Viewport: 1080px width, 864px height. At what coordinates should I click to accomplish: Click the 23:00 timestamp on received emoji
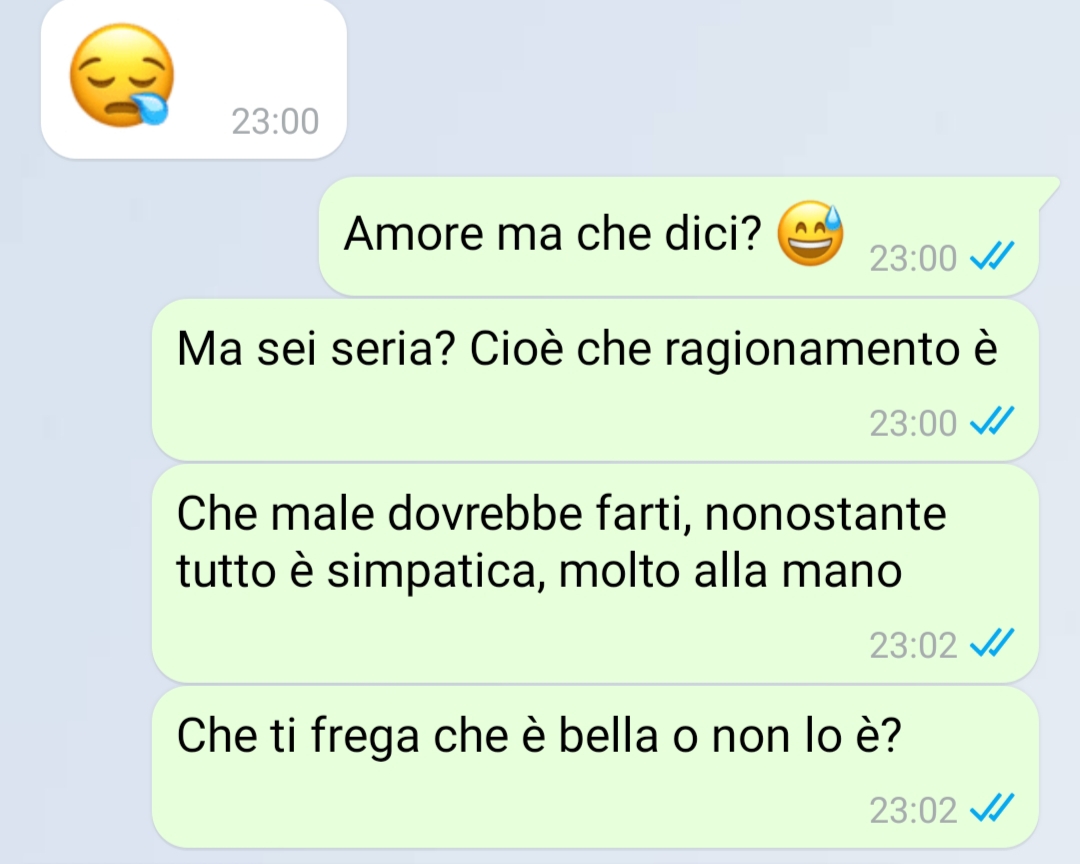[x=275, y=122]
